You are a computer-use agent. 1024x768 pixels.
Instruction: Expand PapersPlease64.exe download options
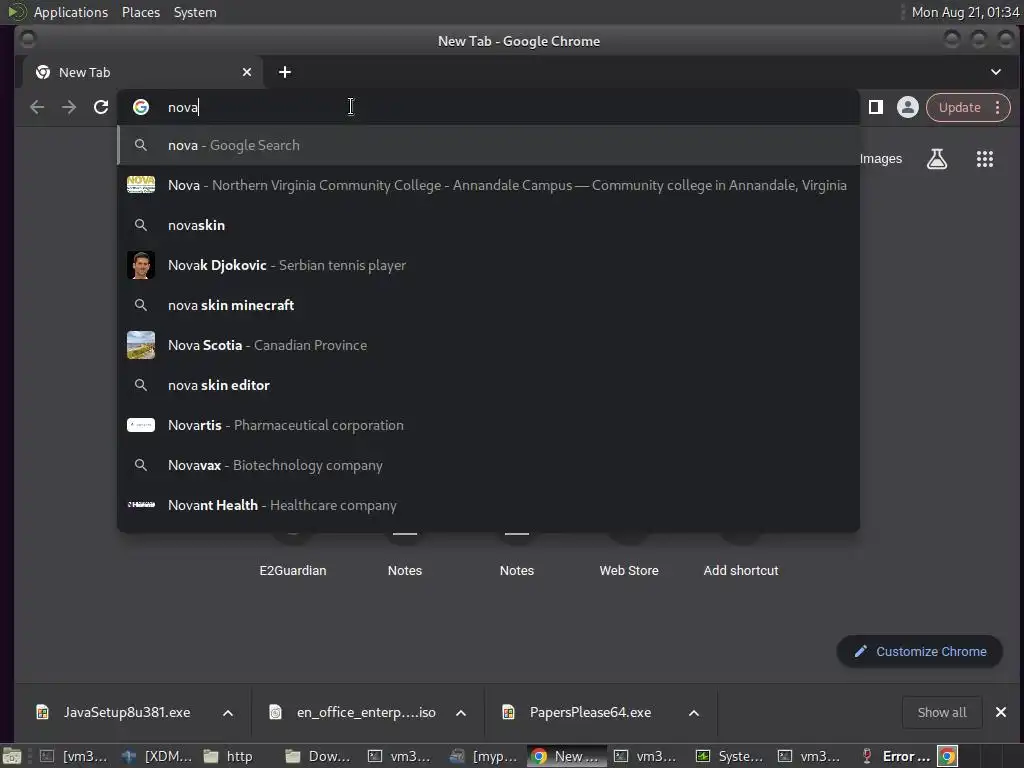[694, 712]
